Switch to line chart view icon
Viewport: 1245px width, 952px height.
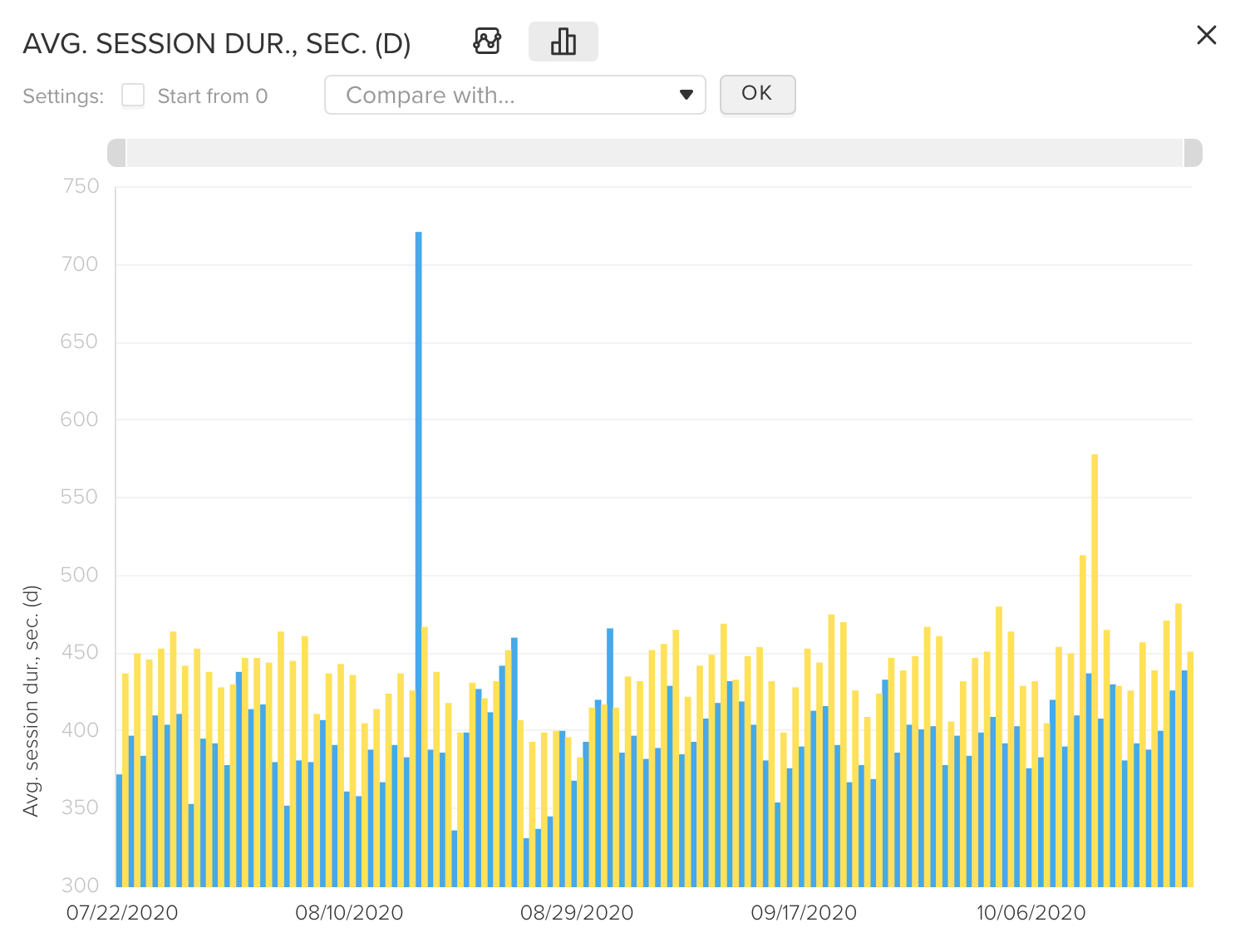point(487,42)
